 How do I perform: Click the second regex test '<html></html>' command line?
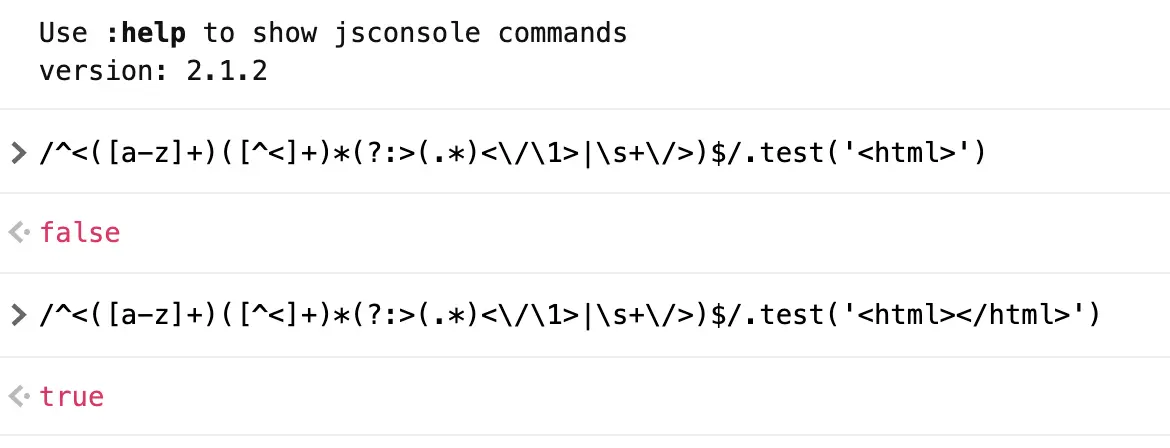(570, 315)
